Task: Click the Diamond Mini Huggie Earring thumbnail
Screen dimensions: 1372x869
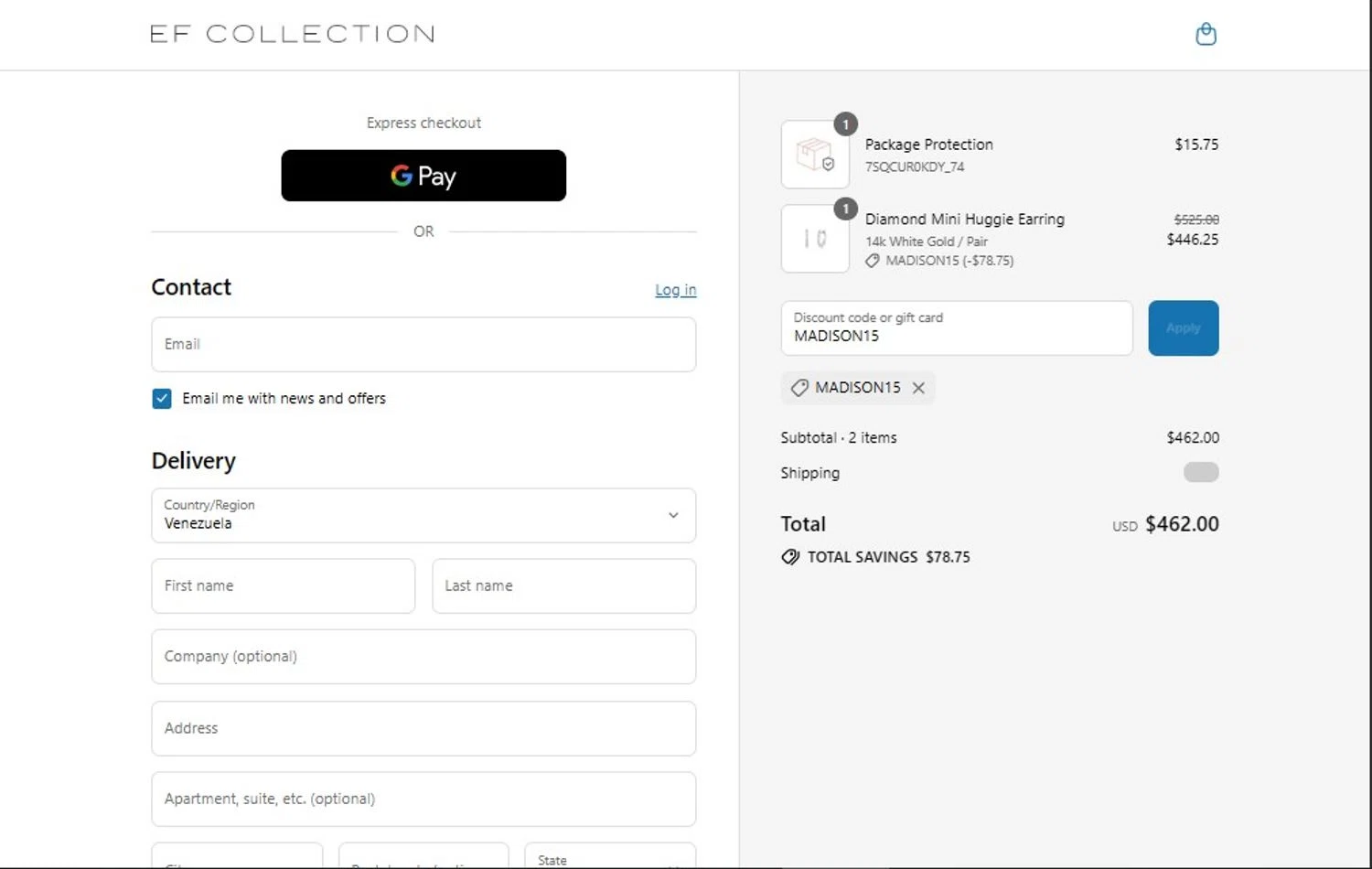Action: click(x=815, y=239)
